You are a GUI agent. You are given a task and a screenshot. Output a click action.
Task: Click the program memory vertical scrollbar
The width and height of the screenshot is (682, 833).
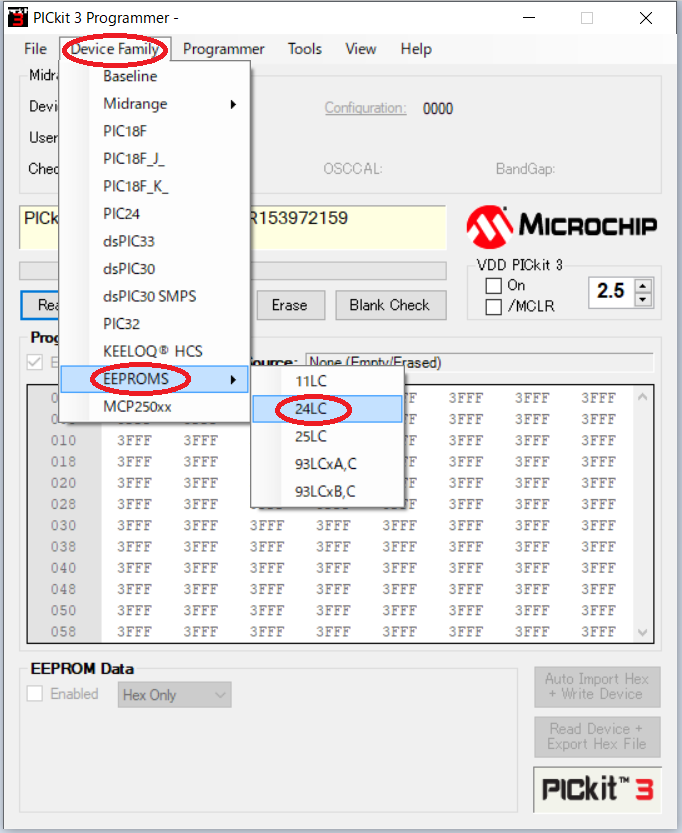[643, 510]
